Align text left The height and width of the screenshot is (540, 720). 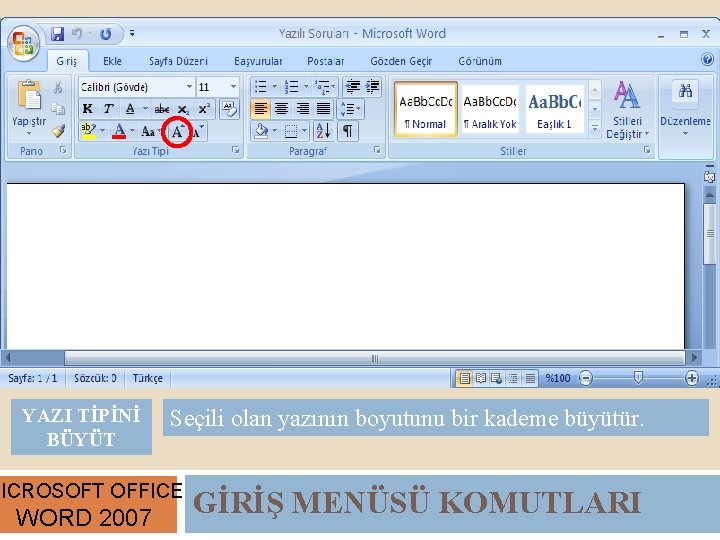pos(260,109)
